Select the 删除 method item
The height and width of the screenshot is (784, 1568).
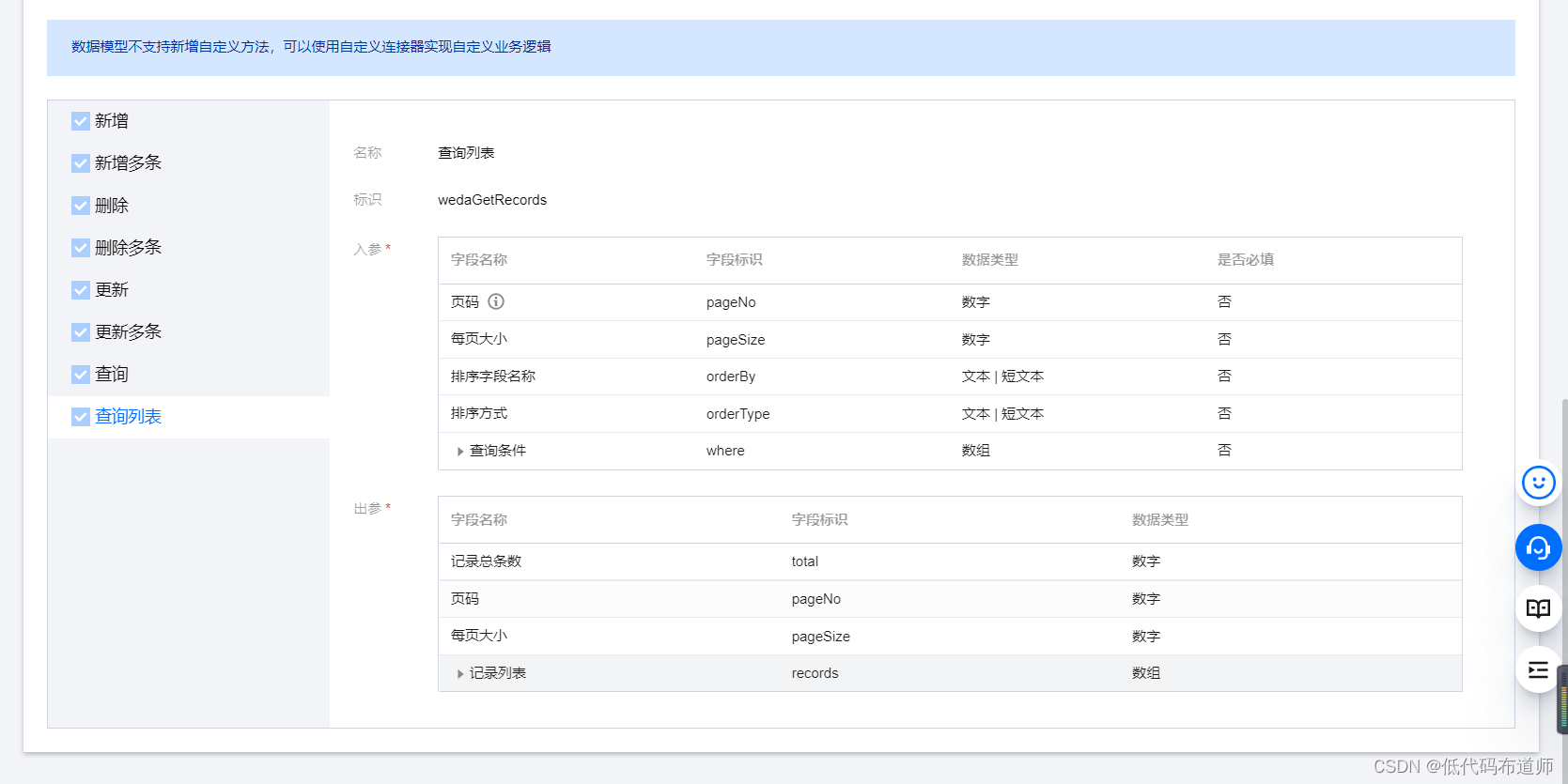[x=189, y=206]
